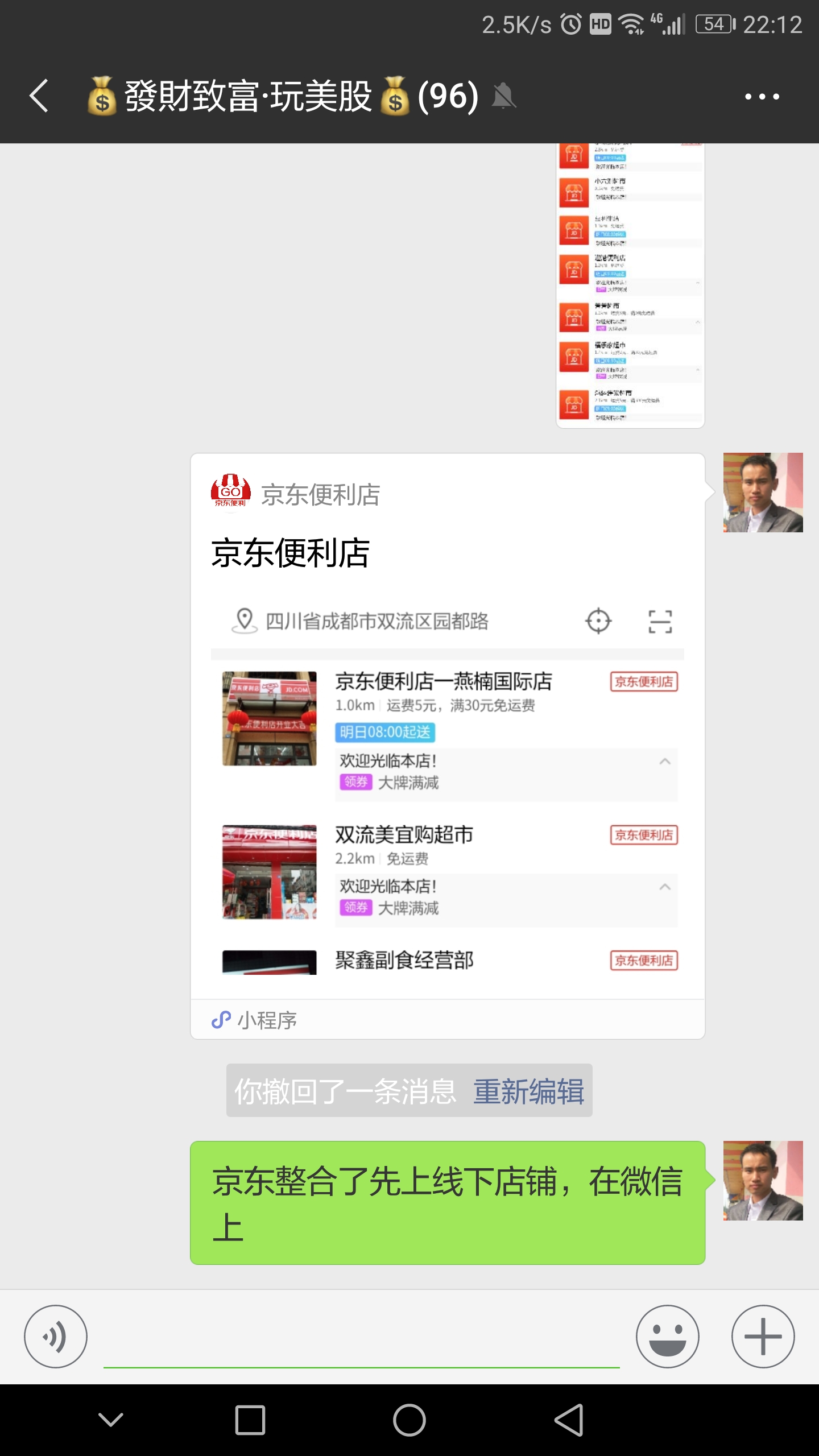
Task: Tap 重新编辑 to re-edit recalled message
Action: point(529,1091)
